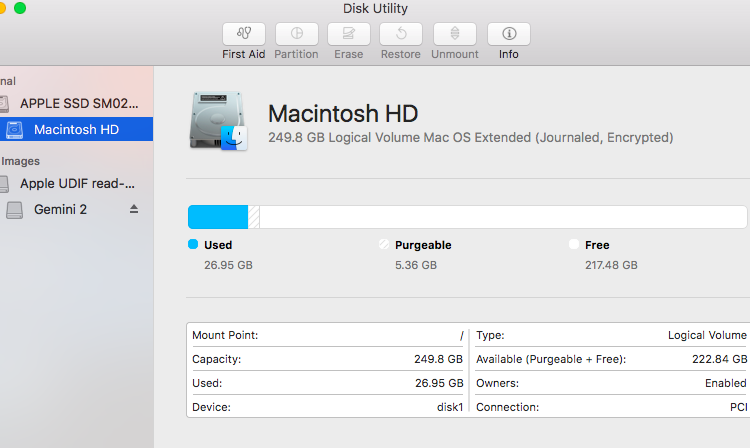This screenshot has height=448, width=750.
Task: Click the Restore toolbar icon
Action: pyautogui.click(x=400, y=34)
